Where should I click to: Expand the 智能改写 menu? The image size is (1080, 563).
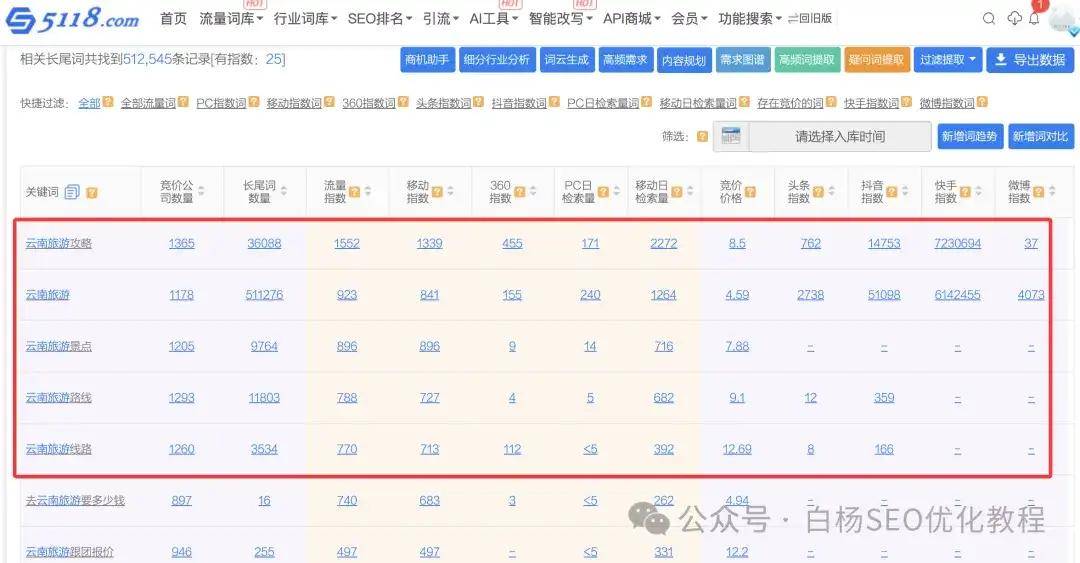(561, 19)
